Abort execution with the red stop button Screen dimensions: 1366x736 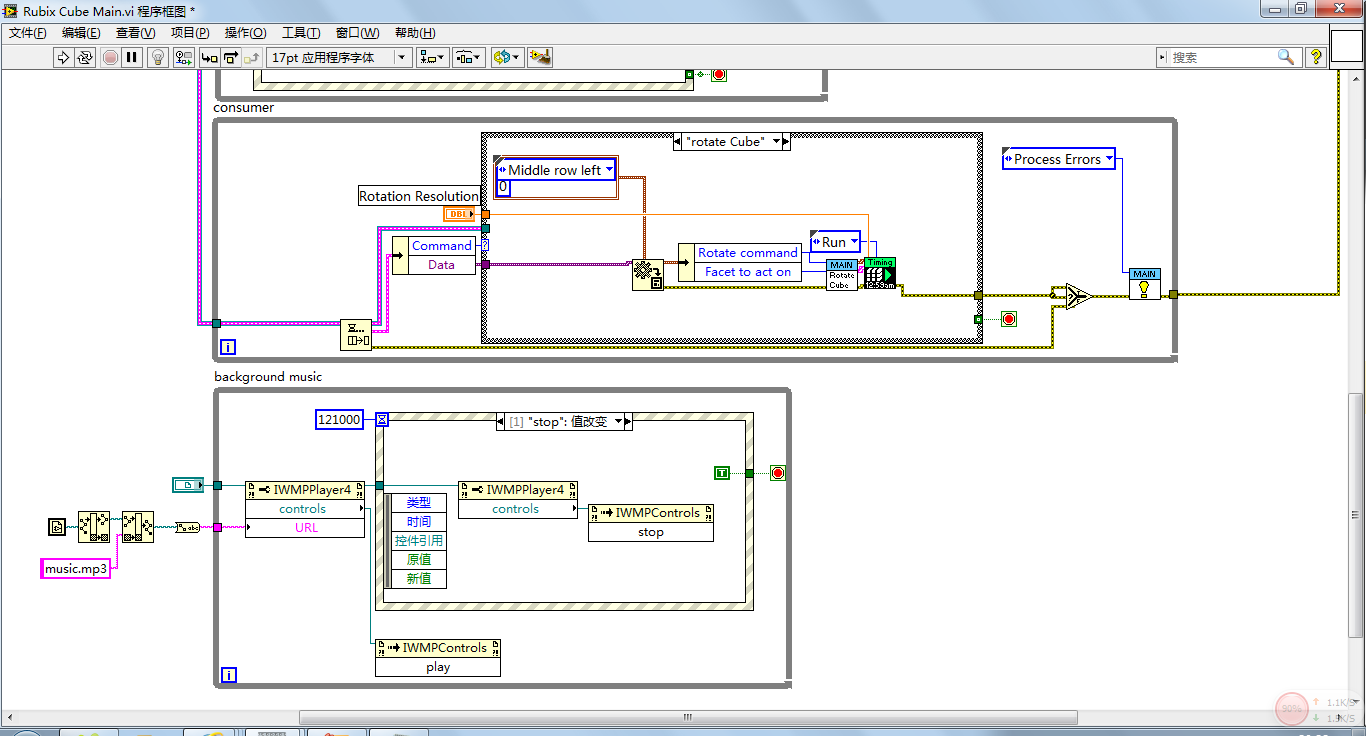click(x=110, y=57)
